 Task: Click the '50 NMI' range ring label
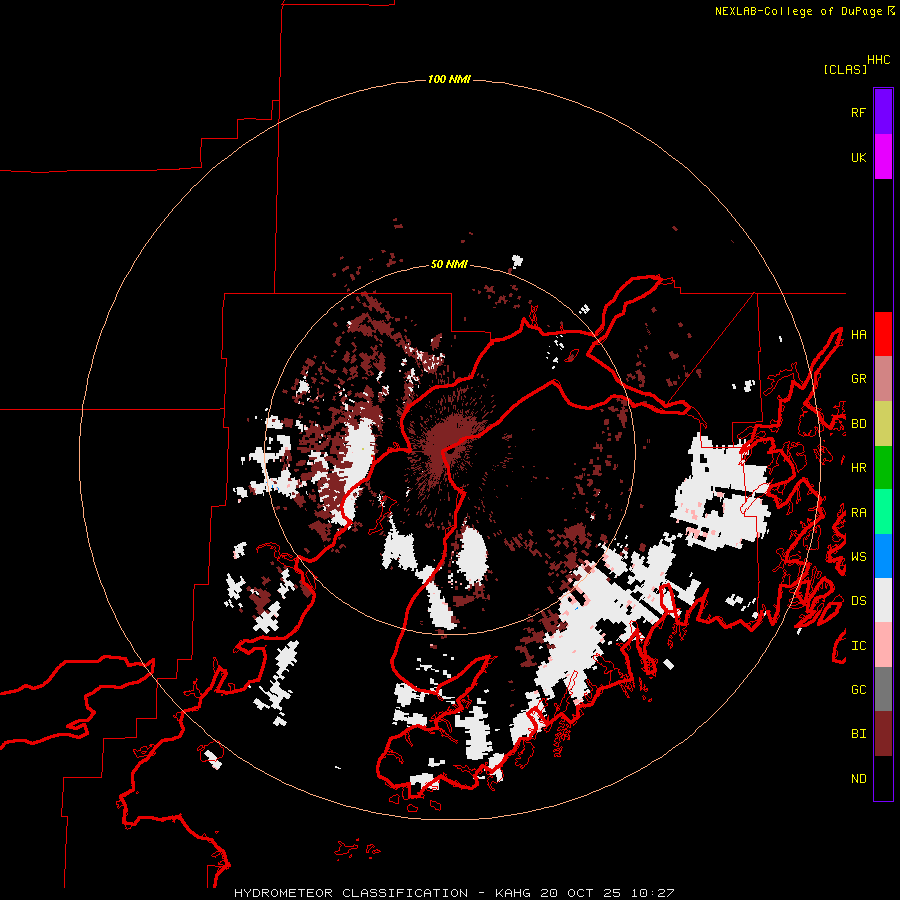pos(449,264)
